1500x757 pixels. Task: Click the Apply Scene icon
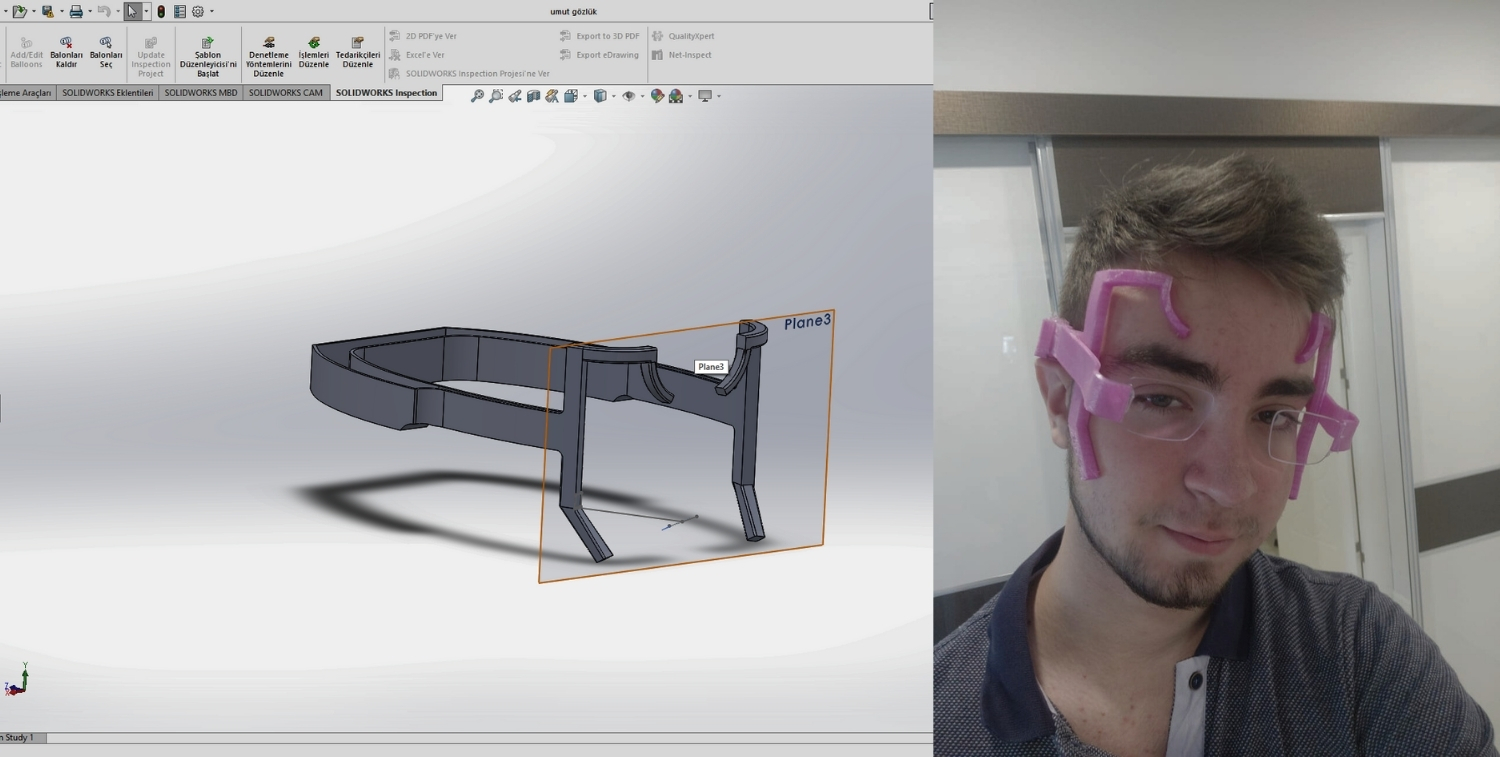coord(676,96)
